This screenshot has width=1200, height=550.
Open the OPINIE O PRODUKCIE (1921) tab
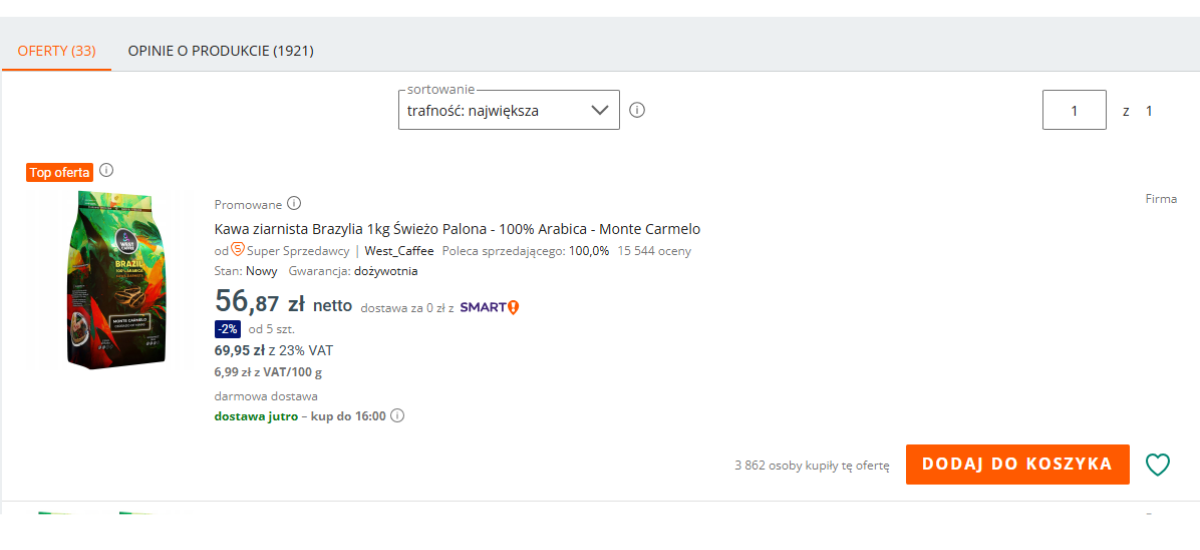[221, 50]
